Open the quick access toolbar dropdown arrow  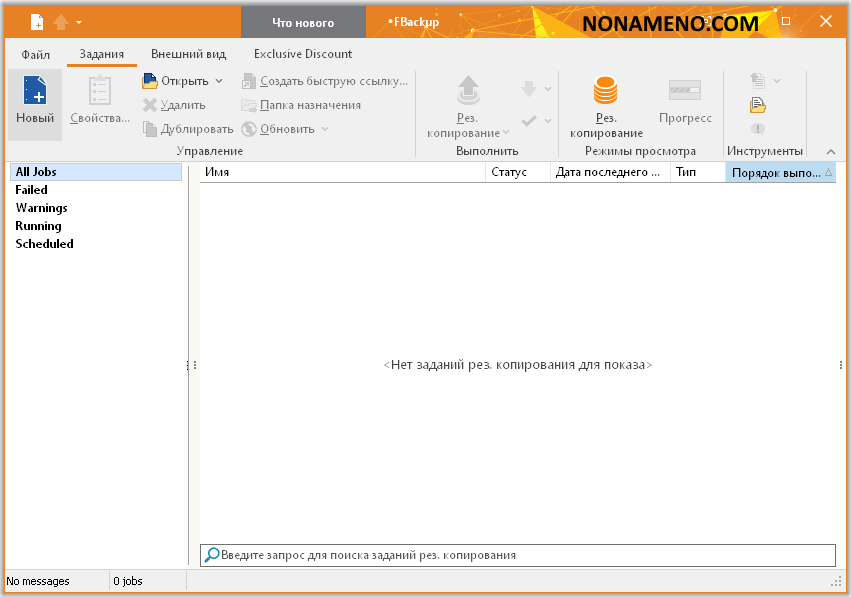pyautogui.click(x=79, y=22)
